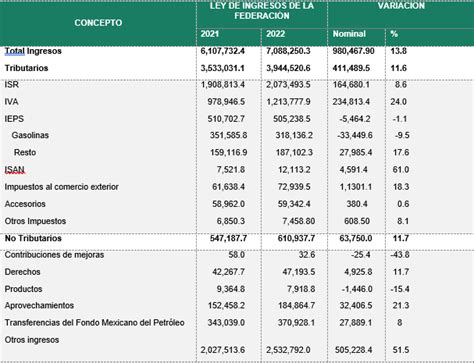
Task: Select the Otros ingresos percentage 51.5
Action: click(x=401, y=350)
